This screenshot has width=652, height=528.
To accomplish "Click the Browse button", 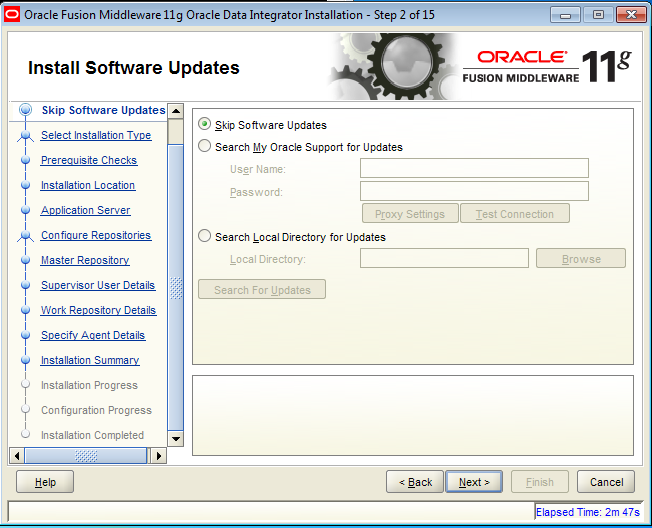I will (x=581, y=259).
